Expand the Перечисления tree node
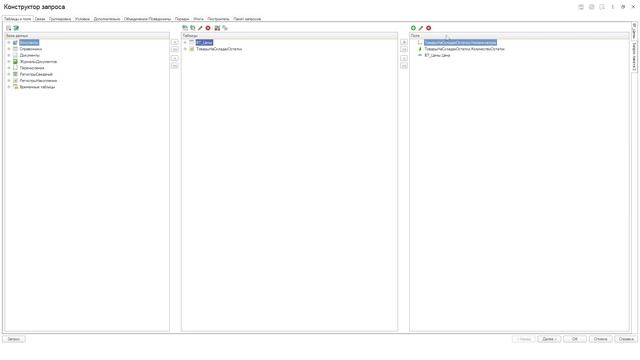The height and width of the screenshot is (360, 640). [x=9, y=68]
